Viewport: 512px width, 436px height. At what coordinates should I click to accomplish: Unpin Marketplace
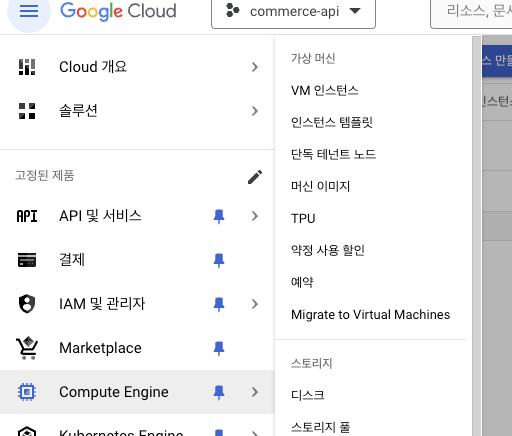(x=219, y=348)
